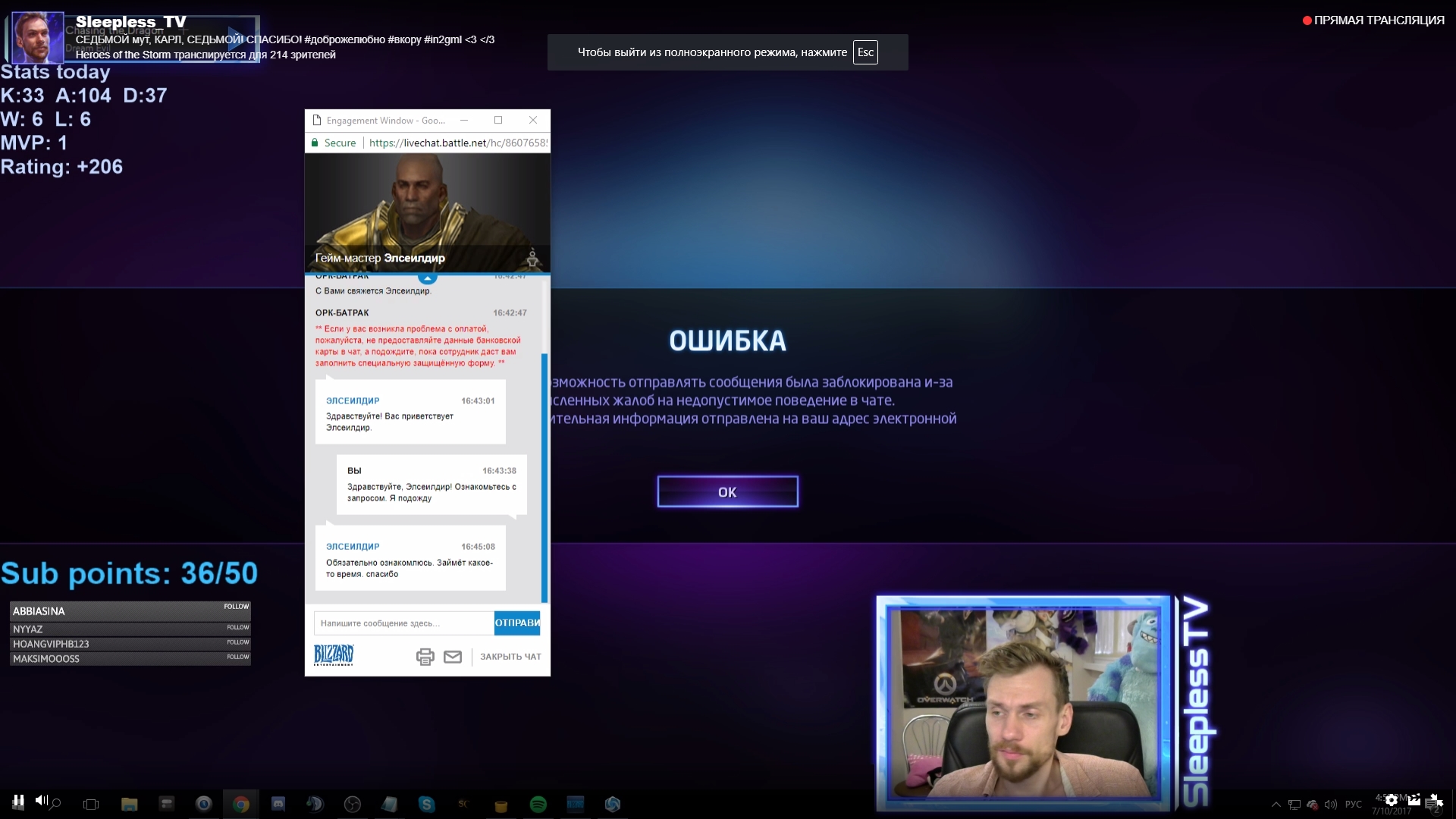The width and height of the screenshot is (1456, 819).
Task: Click the Sleepless_TV channel avatar
Action: pos(38,37)
